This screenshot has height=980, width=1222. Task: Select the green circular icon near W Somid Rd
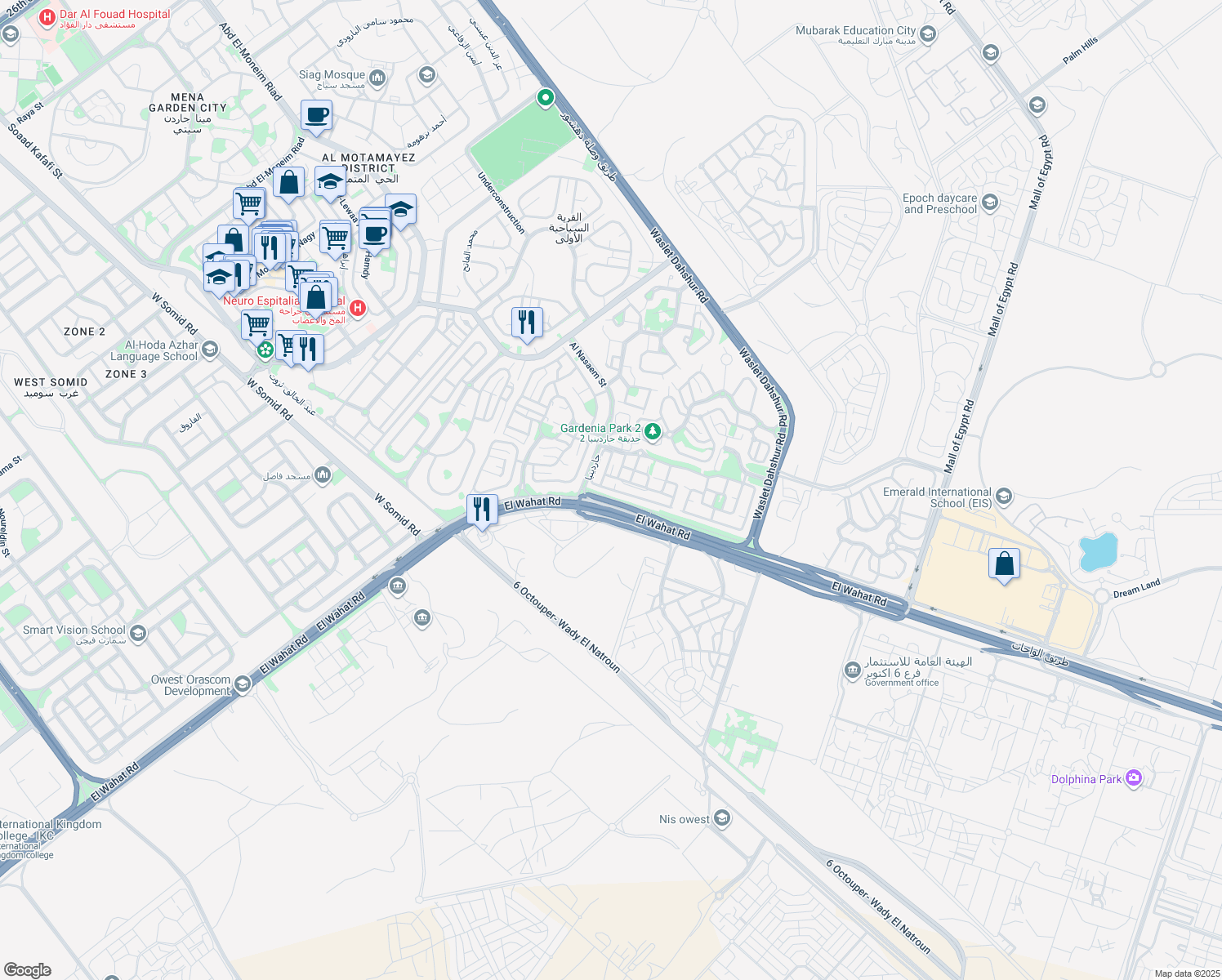coord(265,351)
